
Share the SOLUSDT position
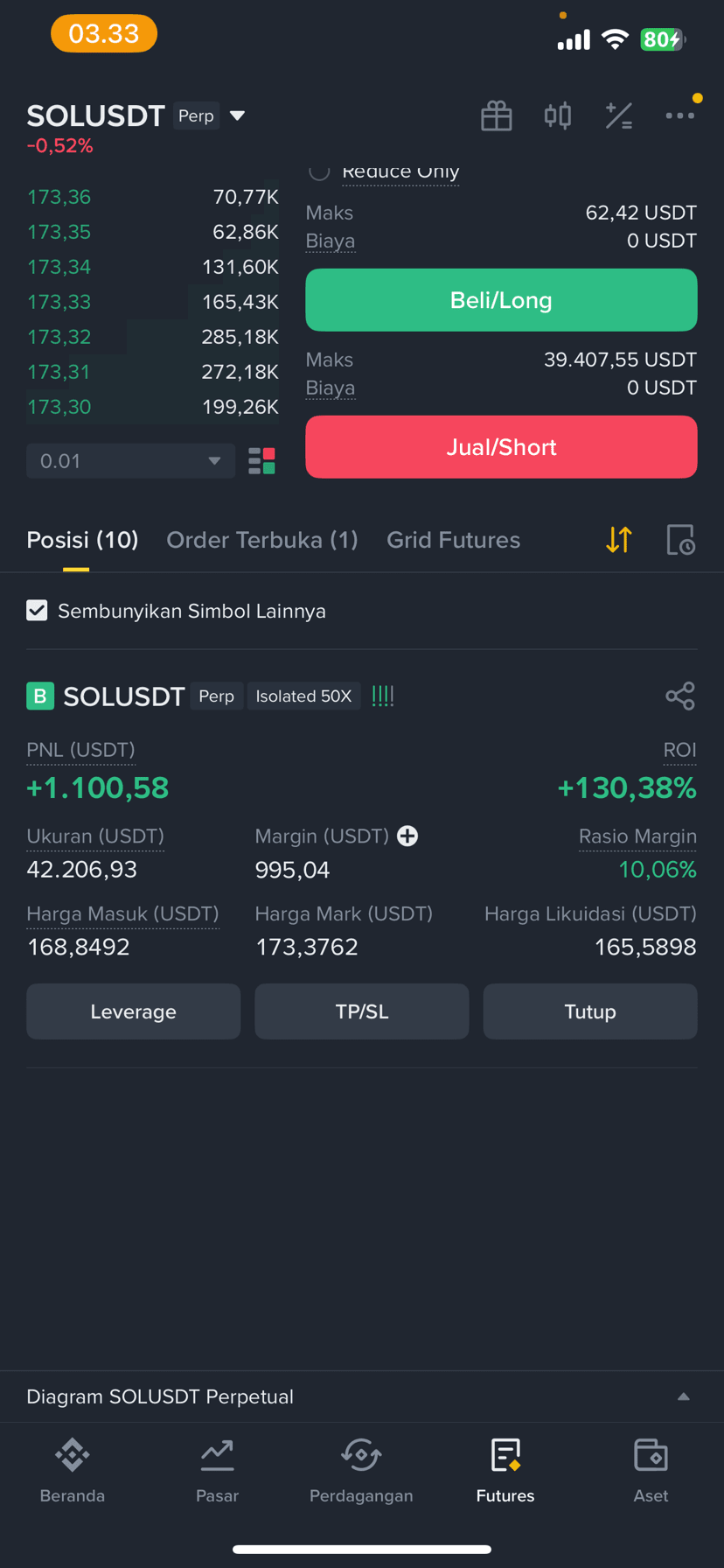click(680, 696)
